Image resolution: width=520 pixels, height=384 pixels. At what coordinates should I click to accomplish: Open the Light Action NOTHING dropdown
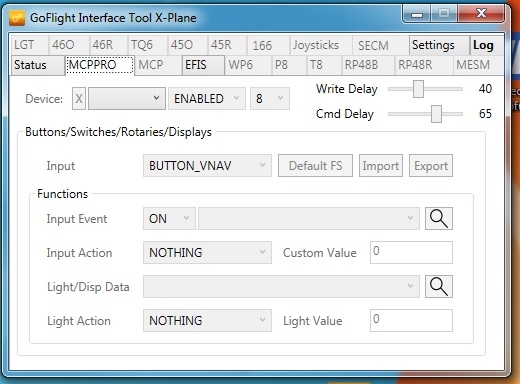[x=207, y=321]
